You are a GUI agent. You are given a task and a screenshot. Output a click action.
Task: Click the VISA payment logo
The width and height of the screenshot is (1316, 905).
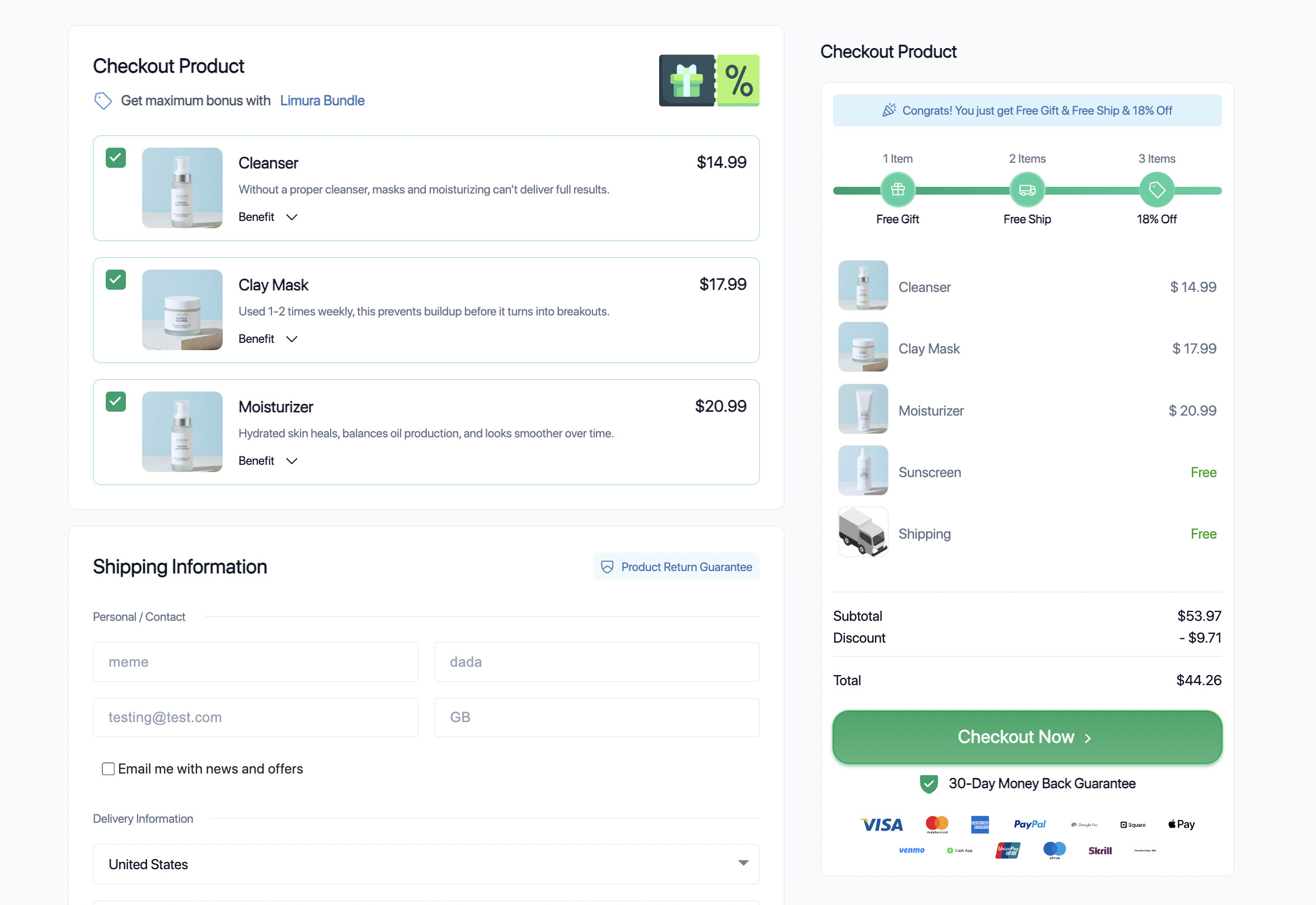(881, 824)
